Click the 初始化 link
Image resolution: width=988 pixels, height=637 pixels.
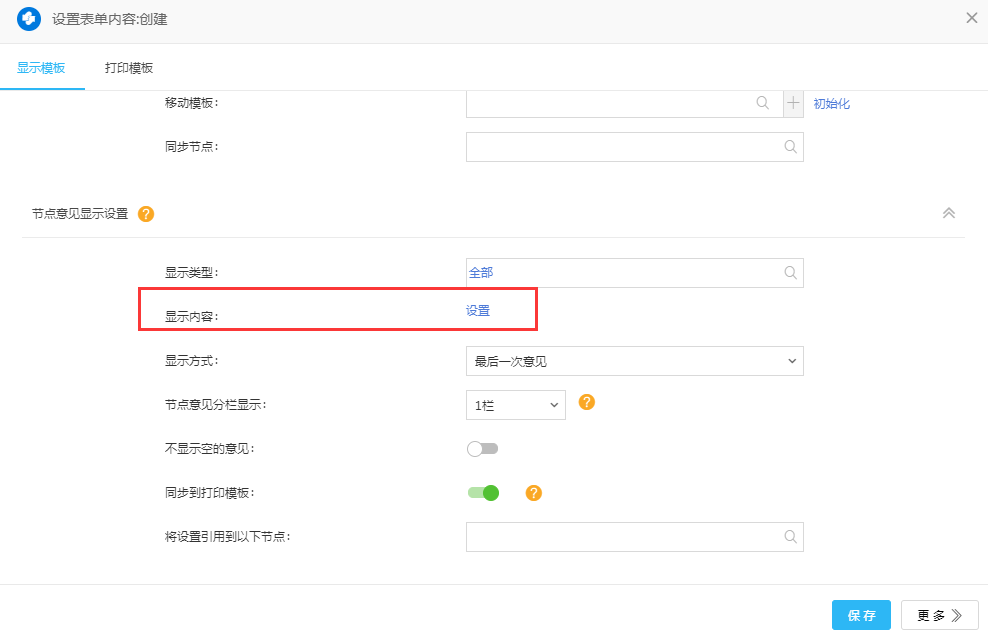831,104
